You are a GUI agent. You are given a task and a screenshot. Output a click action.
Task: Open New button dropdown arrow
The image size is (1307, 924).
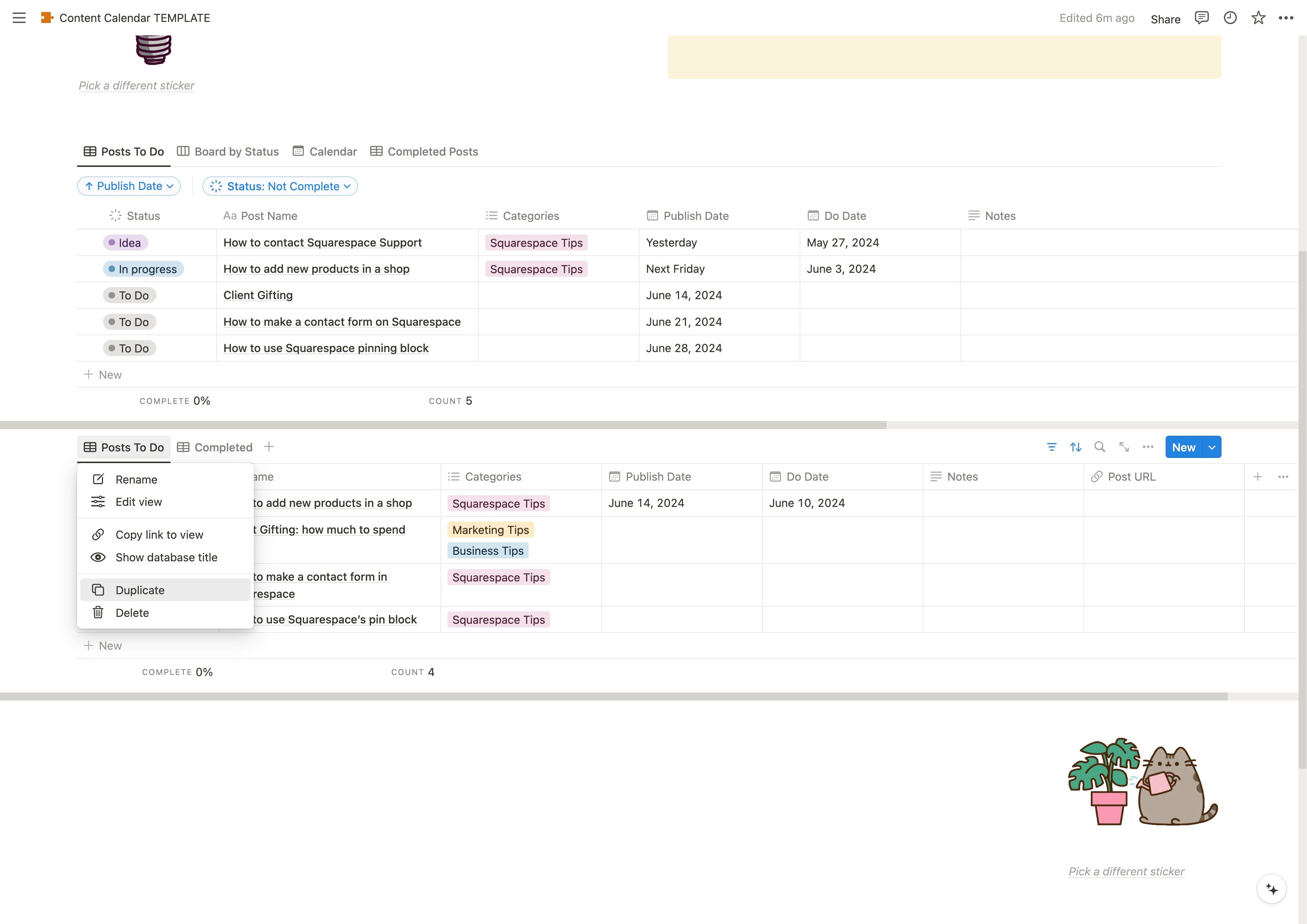[1212, 447]
